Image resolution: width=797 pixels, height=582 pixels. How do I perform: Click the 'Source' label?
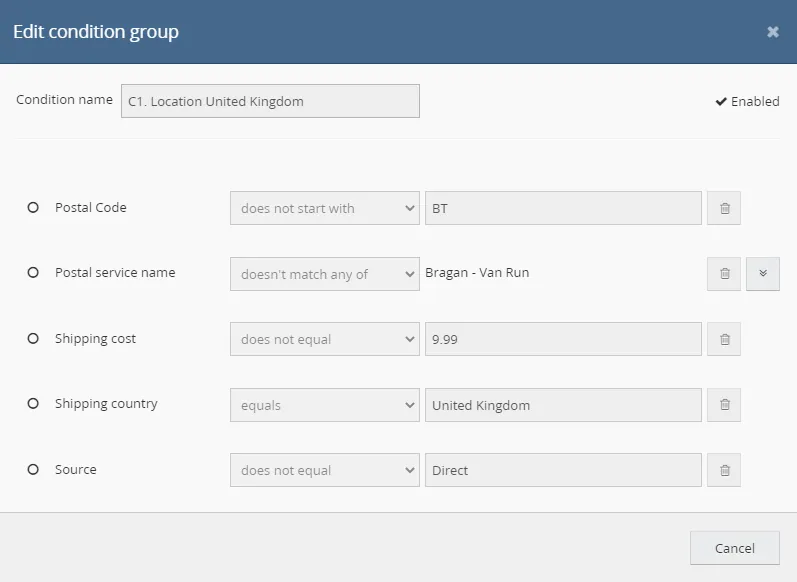point(76,469)
